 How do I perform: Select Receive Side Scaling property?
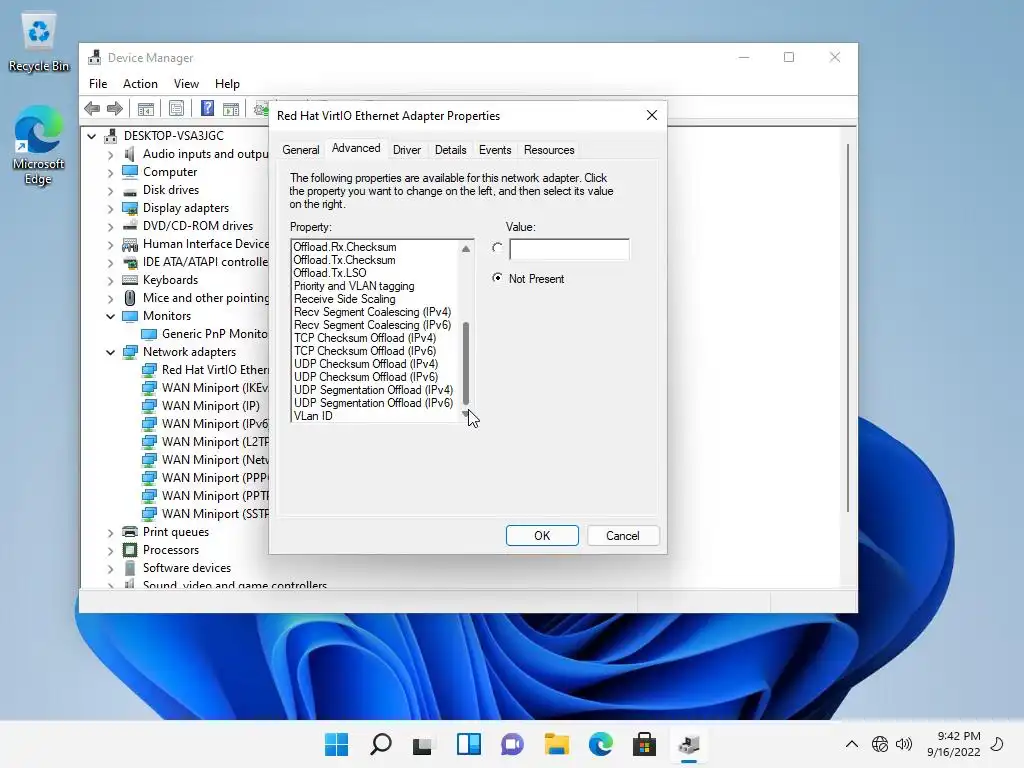pos(344,299)
